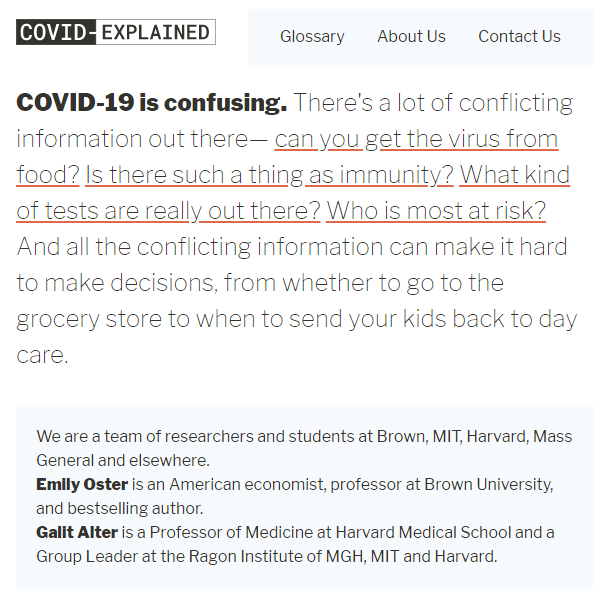
Task: Open the Glossary page
Action: click(312, 36)
